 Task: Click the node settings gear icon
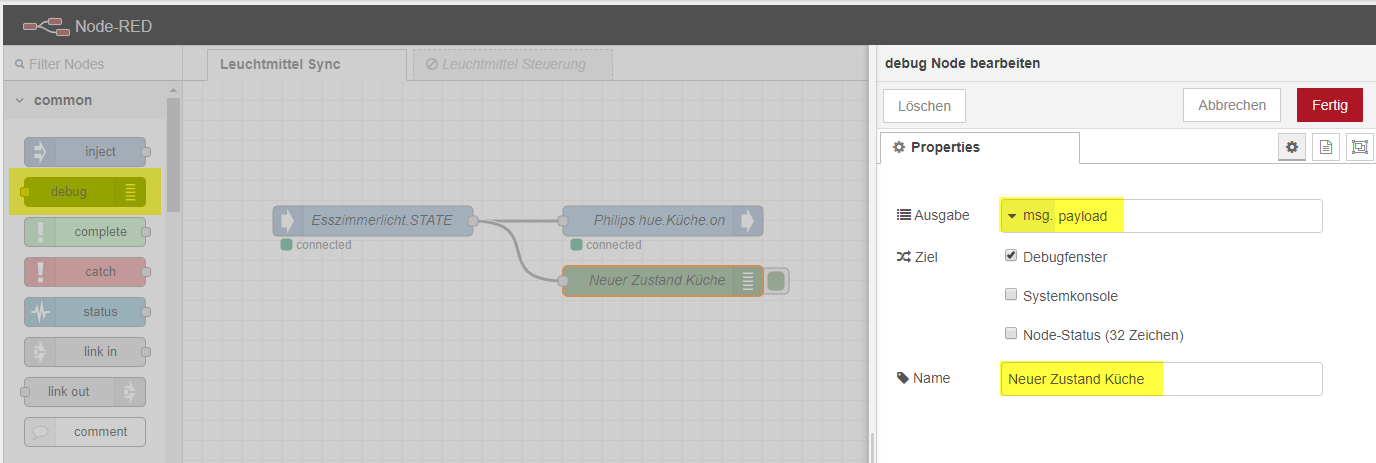(x=1292, y=147)
